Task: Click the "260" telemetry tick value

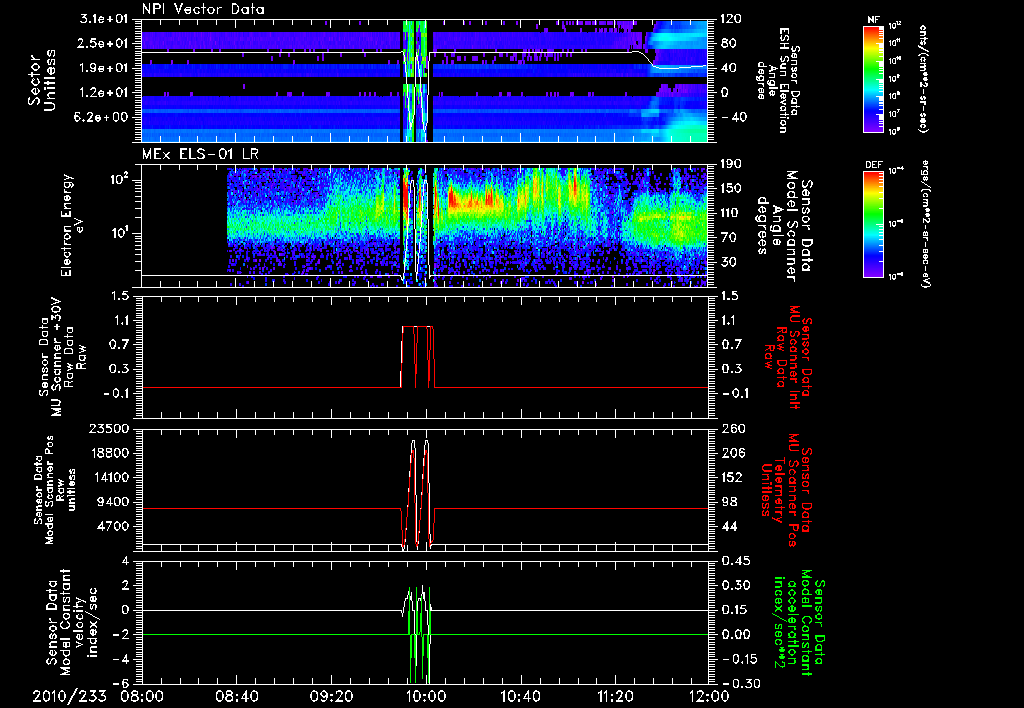Action: click(731, 429)
